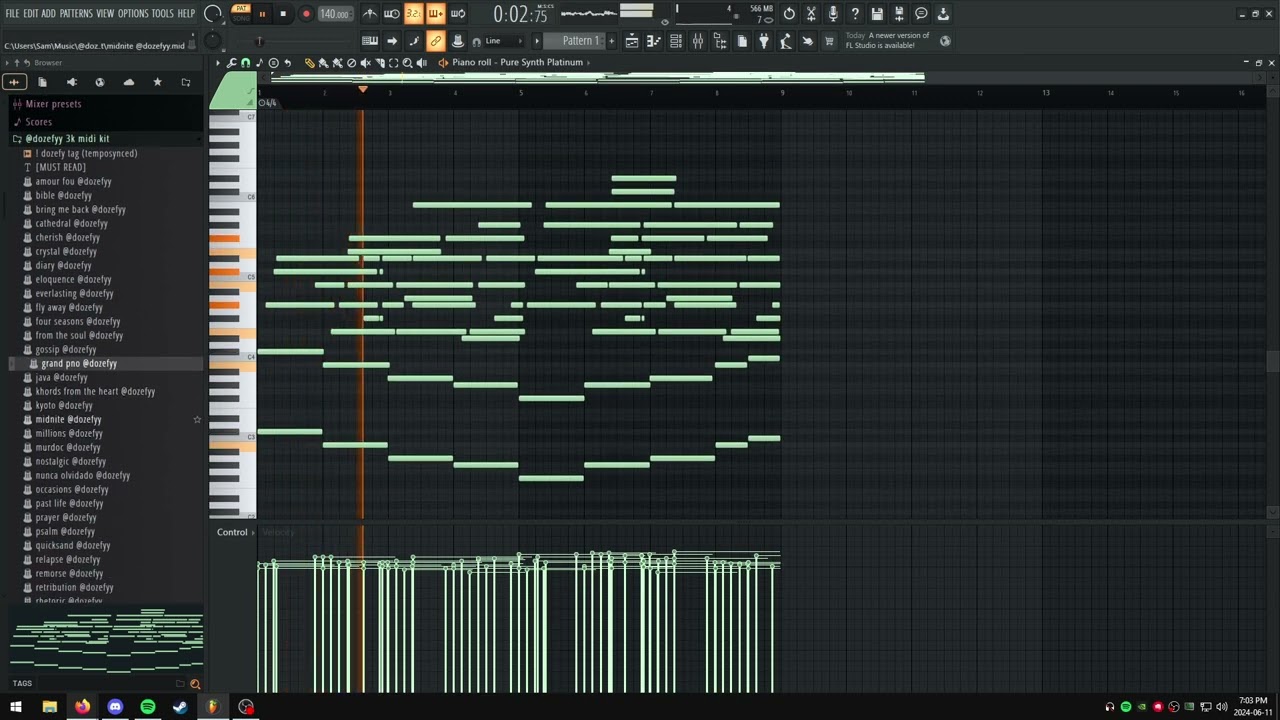Open the shopping cart content library icon
The width and height of the screenshot is (1280, 720).
(x=829, y=41)
